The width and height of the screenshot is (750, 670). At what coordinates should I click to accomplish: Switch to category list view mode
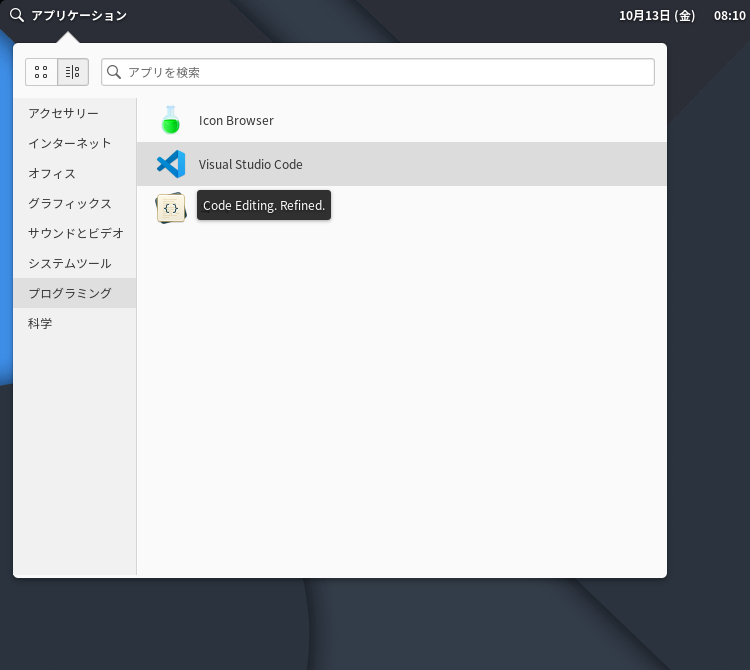tap(73, 72)
